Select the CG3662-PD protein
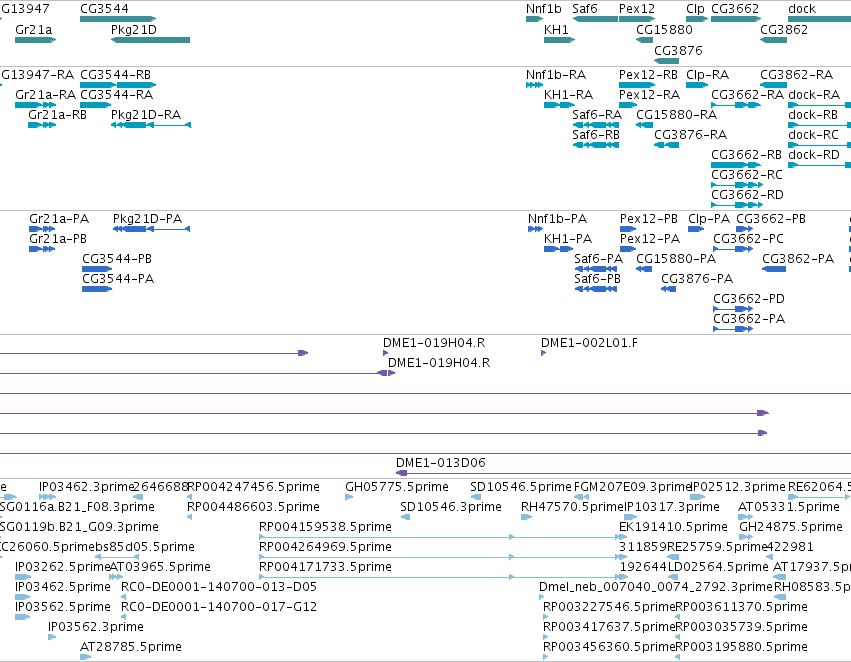 pyautogui.click(x=733, y=309)
